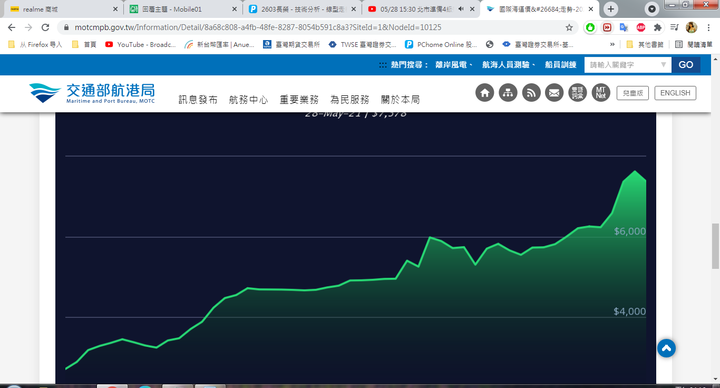Image resolution: width=720 pixels, height=388 pixels.
Task: Click the ENGLISH language button
Action: [675, 93]
